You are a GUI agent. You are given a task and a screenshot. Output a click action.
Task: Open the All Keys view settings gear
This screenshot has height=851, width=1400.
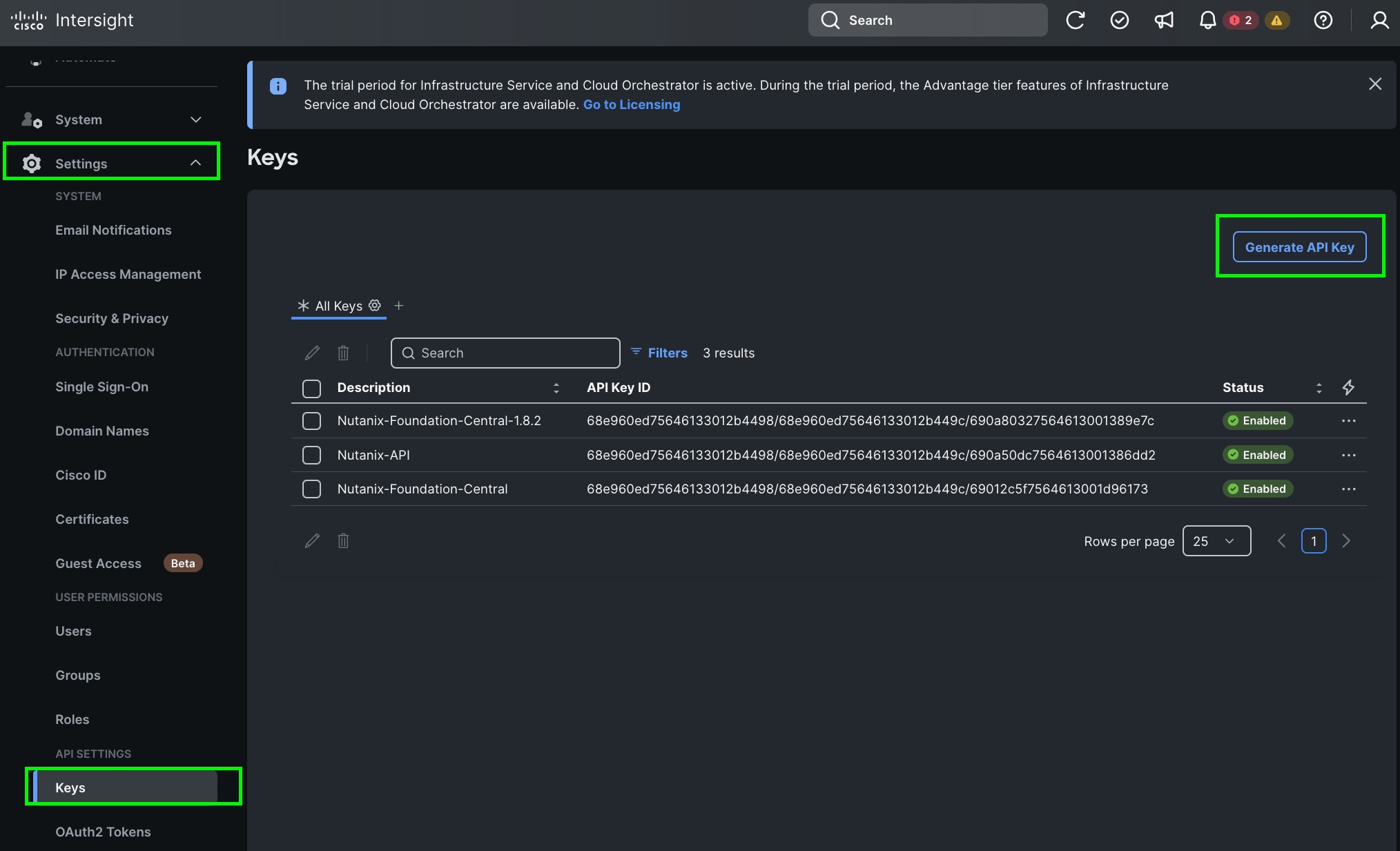(x=375, y=306)
